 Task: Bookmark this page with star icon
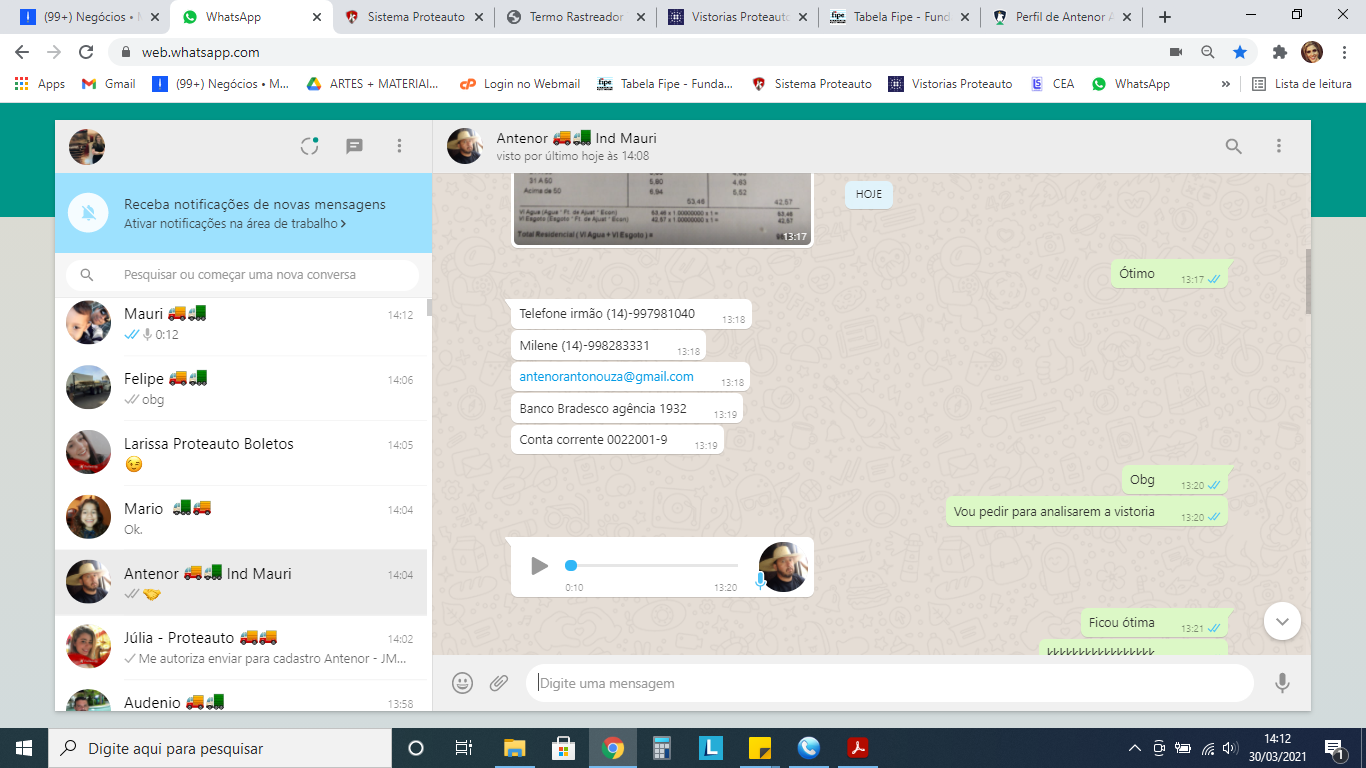coord(1240,52)
